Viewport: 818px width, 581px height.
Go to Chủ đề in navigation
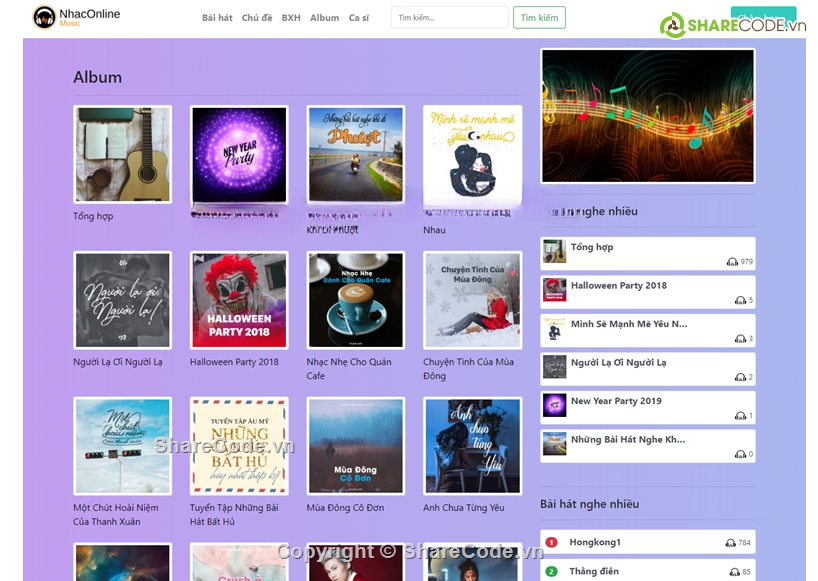257,18
